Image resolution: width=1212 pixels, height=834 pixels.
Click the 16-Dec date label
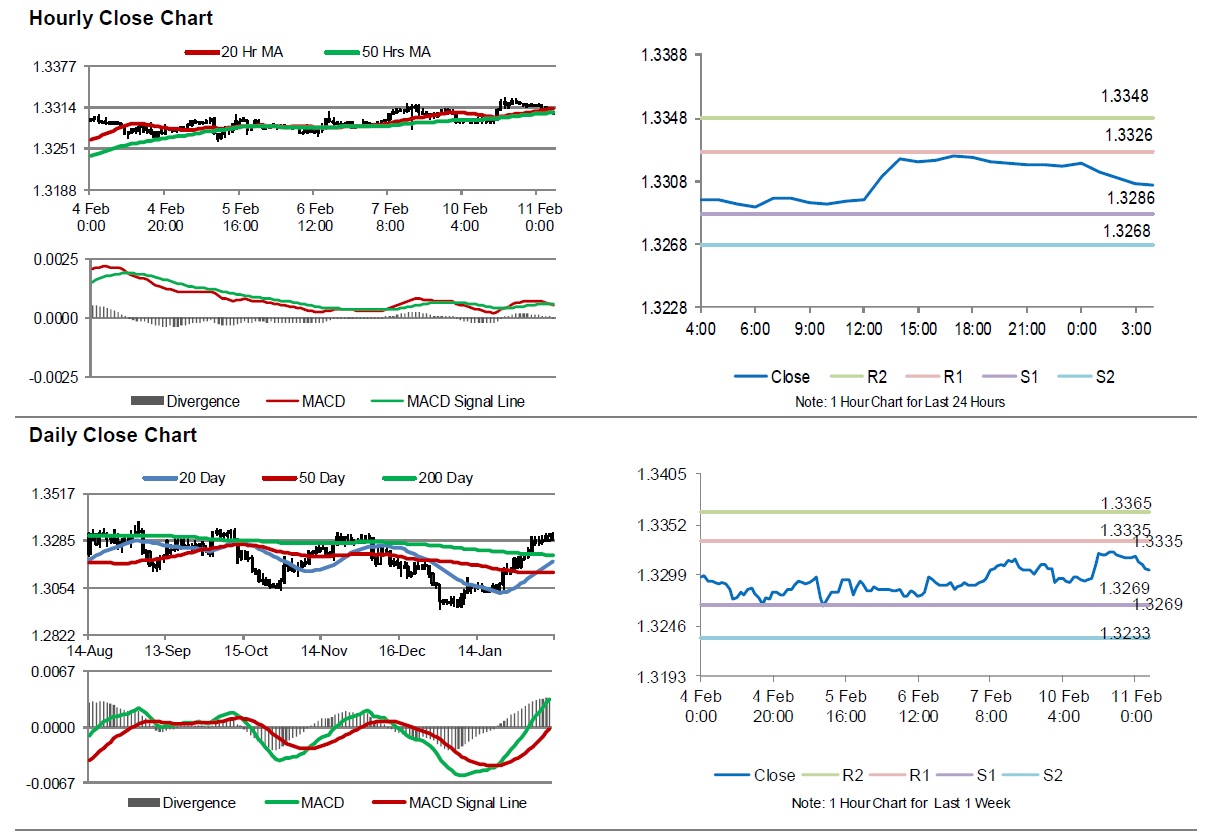tap(402, 651)
